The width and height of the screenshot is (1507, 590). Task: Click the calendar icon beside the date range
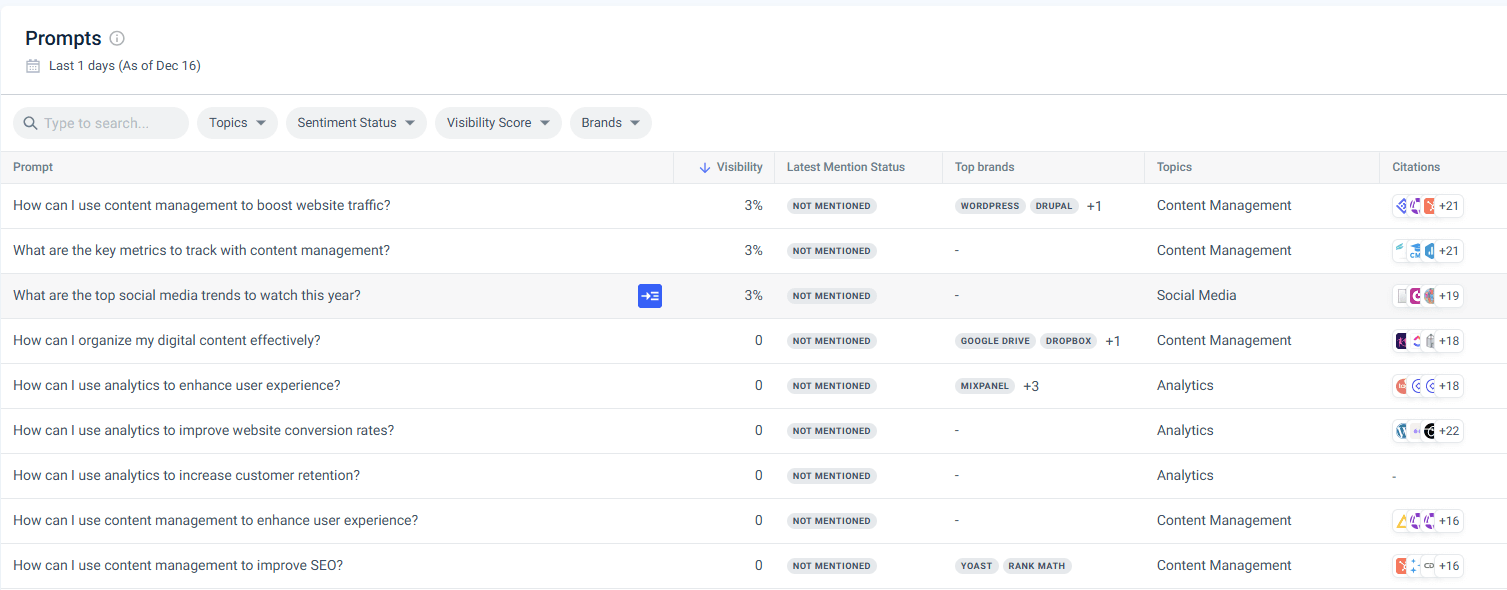click(x=33, y=66)
